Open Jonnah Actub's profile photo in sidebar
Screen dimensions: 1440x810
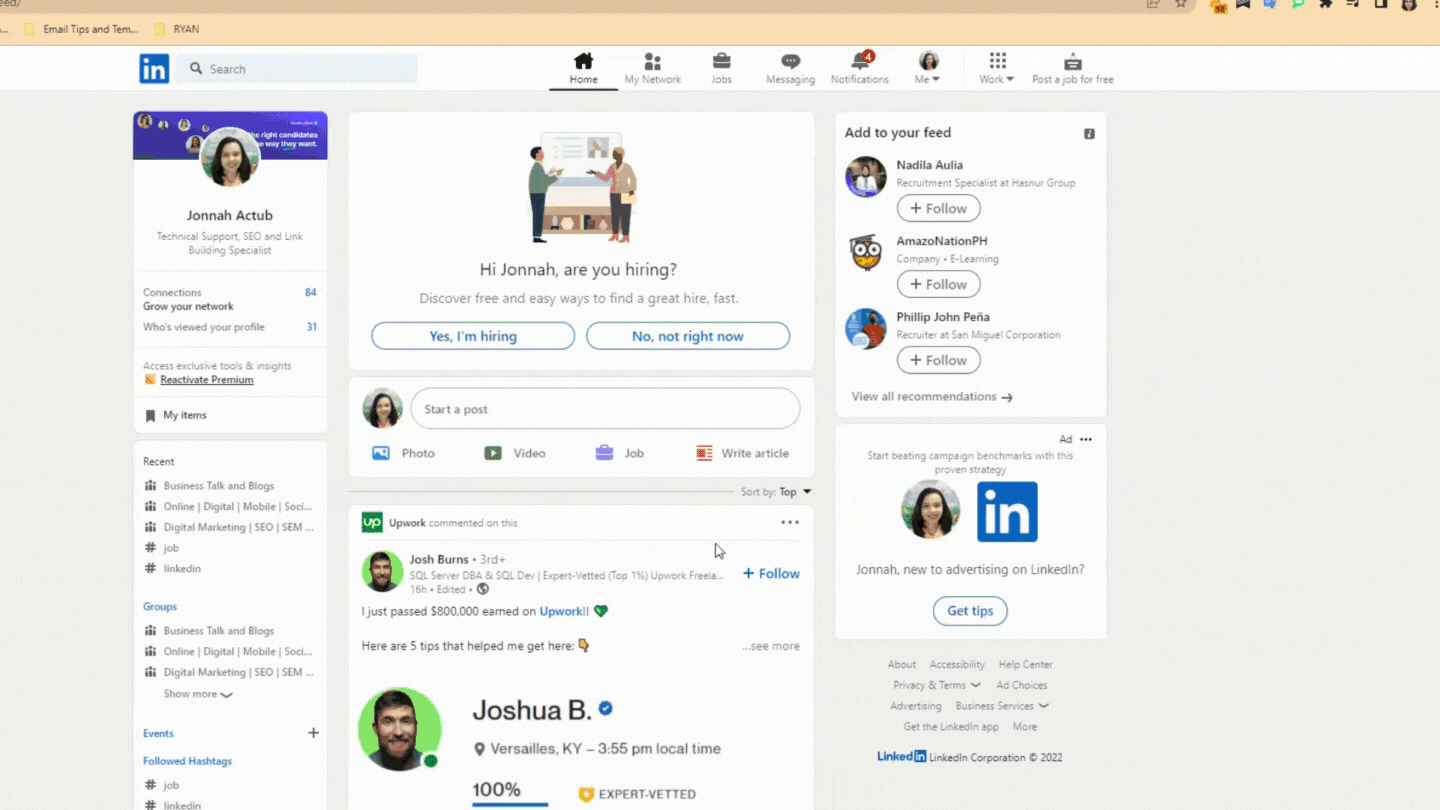click(230, 157)
